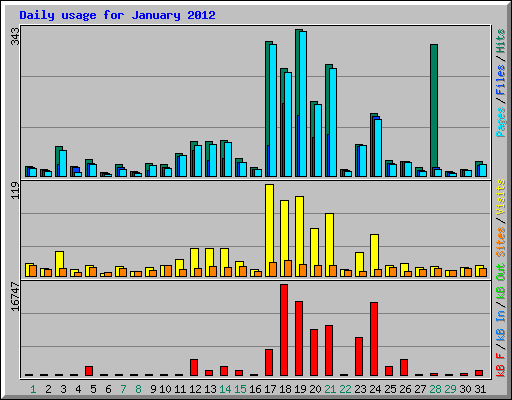
Task: Click the 343 hits axis value
Action: coord(15,36)
